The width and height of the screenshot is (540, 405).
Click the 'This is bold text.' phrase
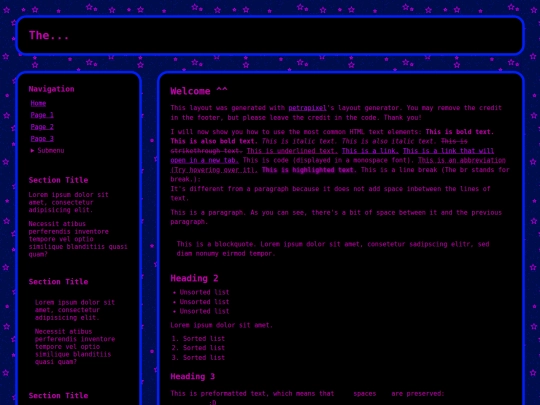pos(460,132)
